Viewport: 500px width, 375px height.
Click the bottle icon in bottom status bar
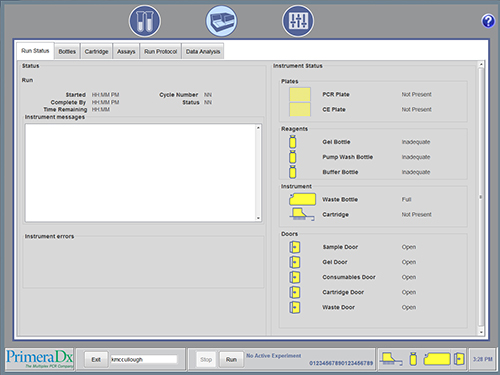(413, 359)
